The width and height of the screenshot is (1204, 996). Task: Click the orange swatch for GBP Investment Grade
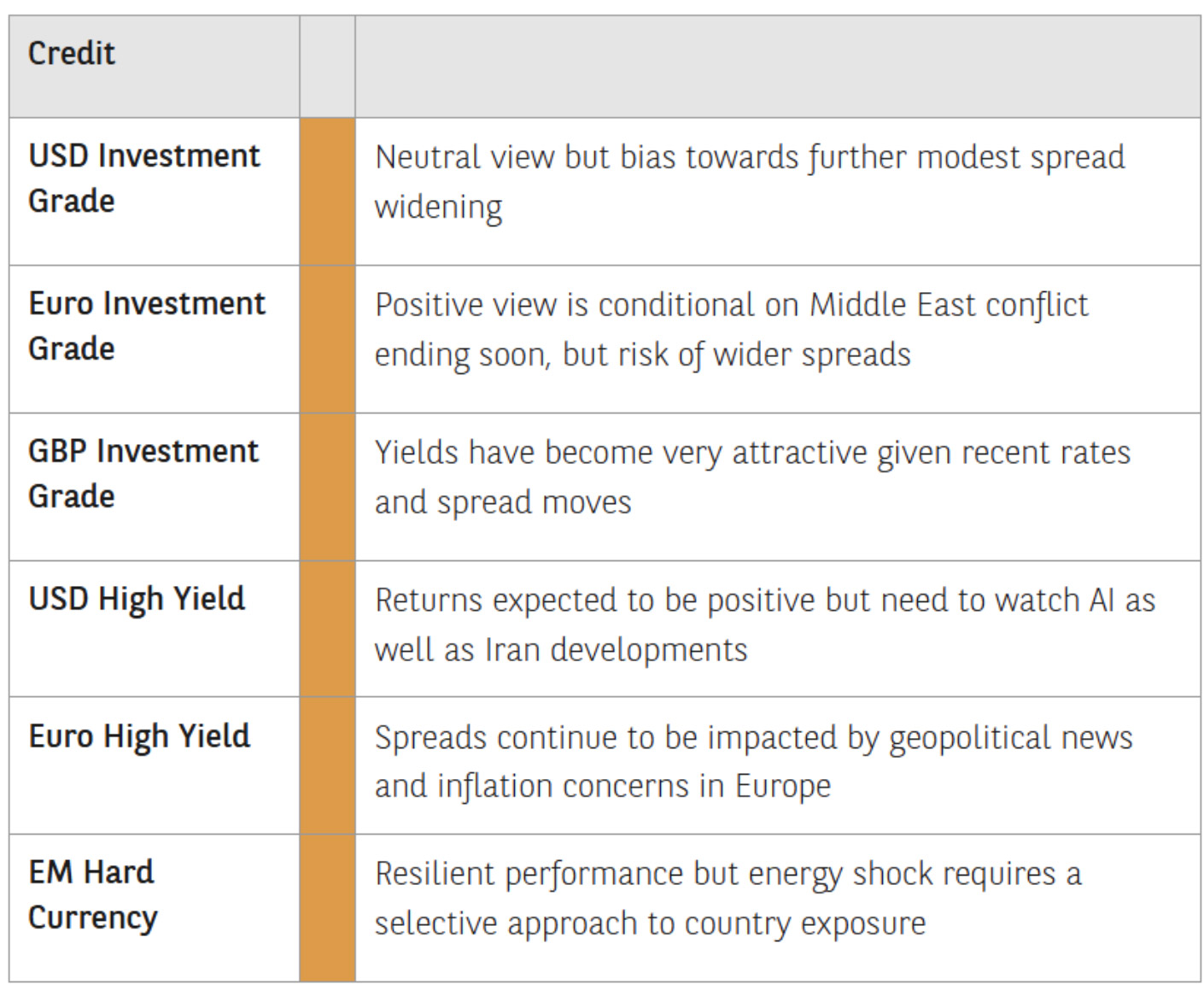(327, 487)
